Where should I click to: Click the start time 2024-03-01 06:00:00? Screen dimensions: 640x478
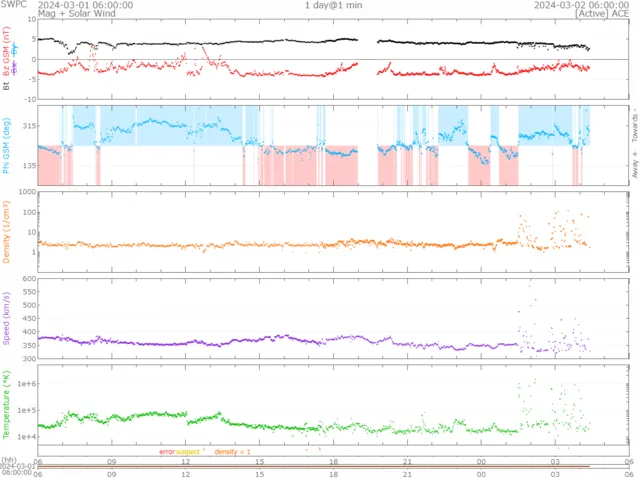tap(85, 5)
